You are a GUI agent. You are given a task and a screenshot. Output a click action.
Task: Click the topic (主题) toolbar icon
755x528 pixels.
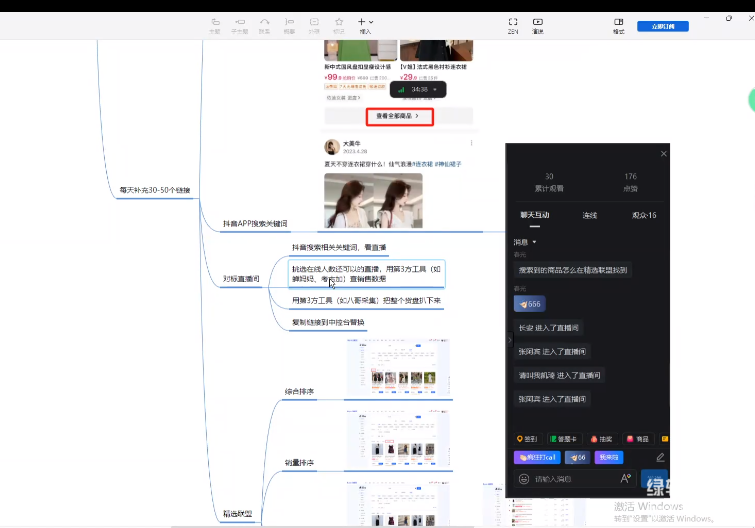click(215, 22)
